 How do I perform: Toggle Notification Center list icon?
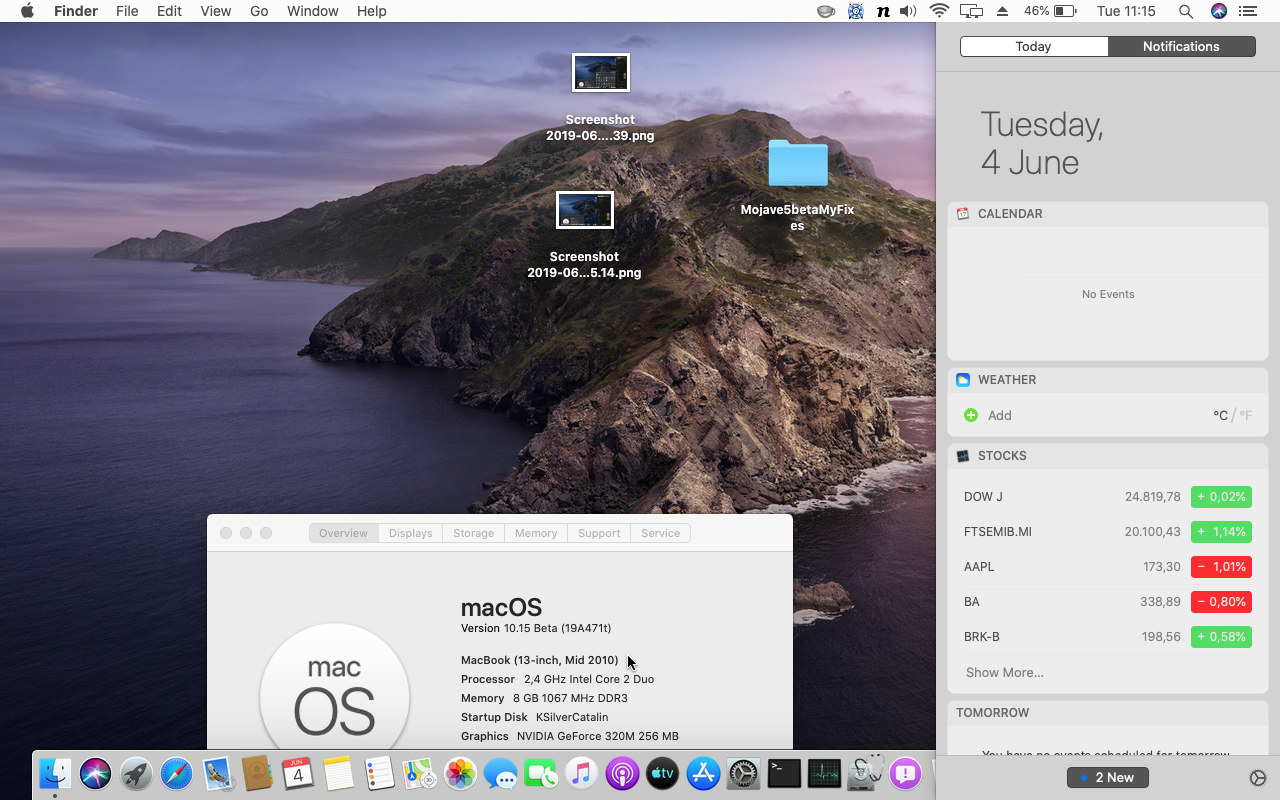pyautogui.click(x=1247, y=11)
